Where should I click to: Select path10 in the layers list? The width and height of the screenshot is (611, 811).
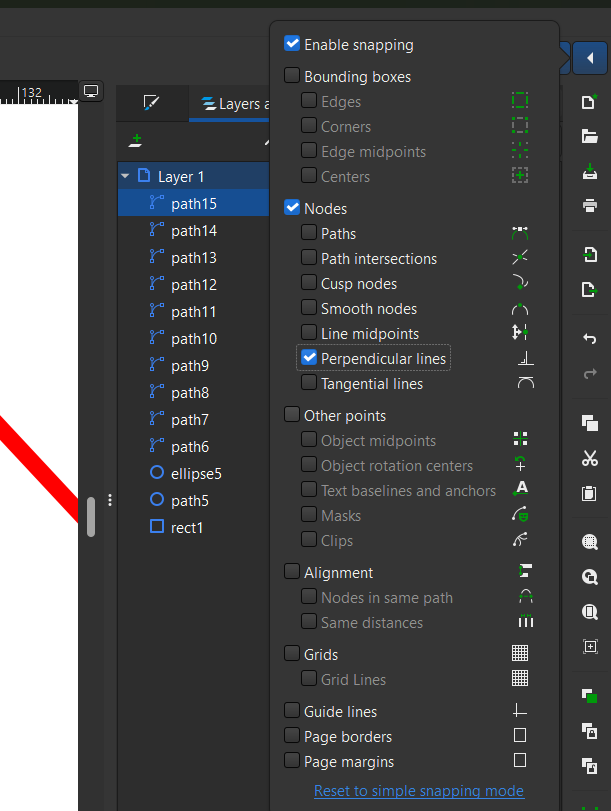[193, 338]
